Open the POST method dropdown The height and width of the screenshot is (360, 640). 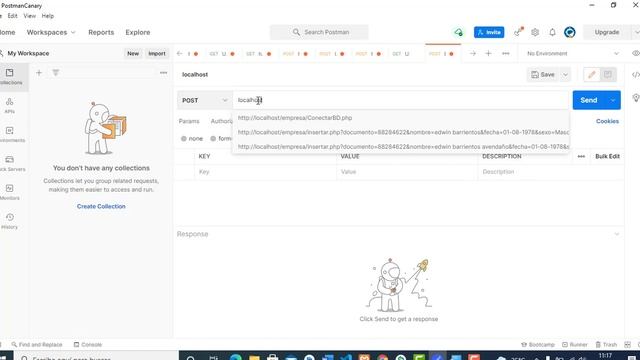(204, 100)
